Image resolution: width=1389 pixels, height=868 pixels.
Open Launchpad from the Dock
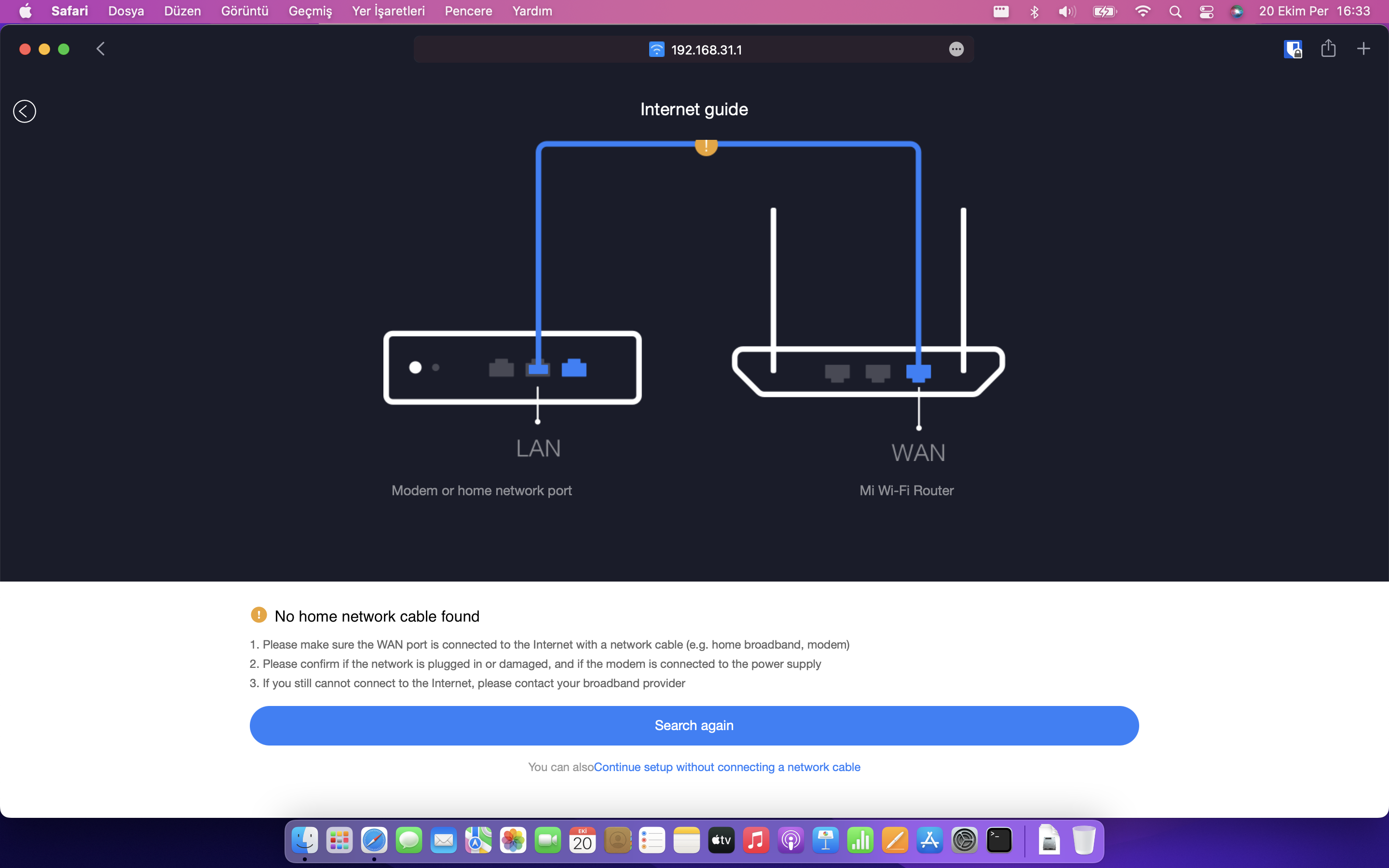[339, 841]
